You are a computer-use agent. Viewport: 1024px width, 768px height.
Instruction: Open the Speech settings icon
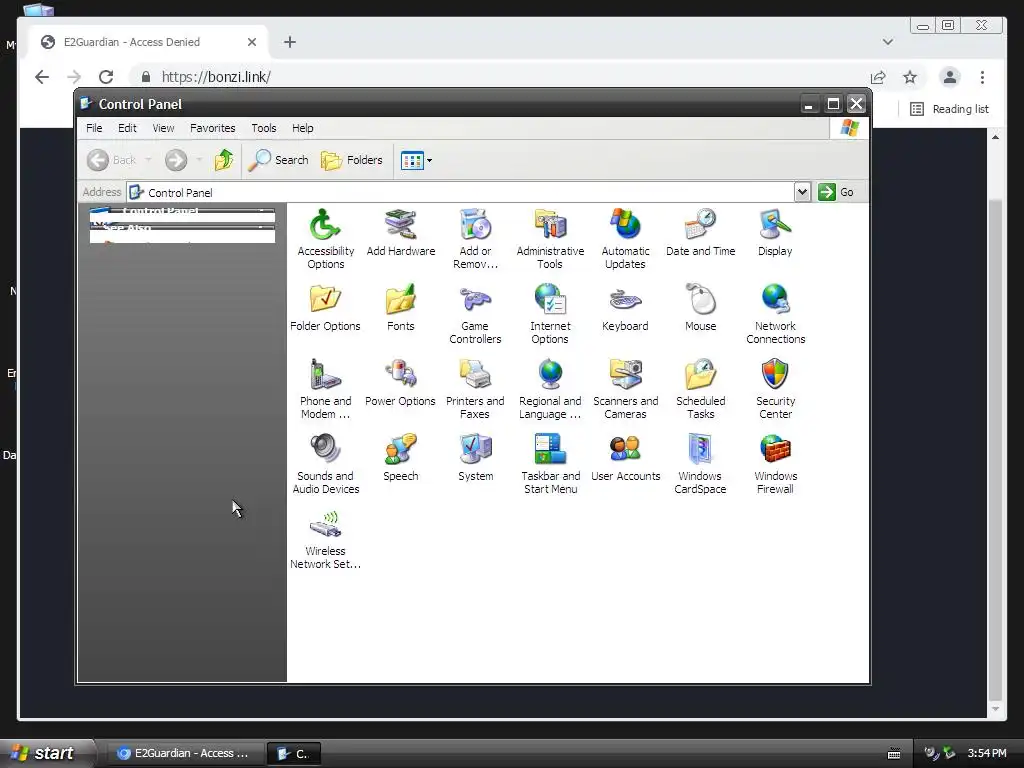[400, 458]
